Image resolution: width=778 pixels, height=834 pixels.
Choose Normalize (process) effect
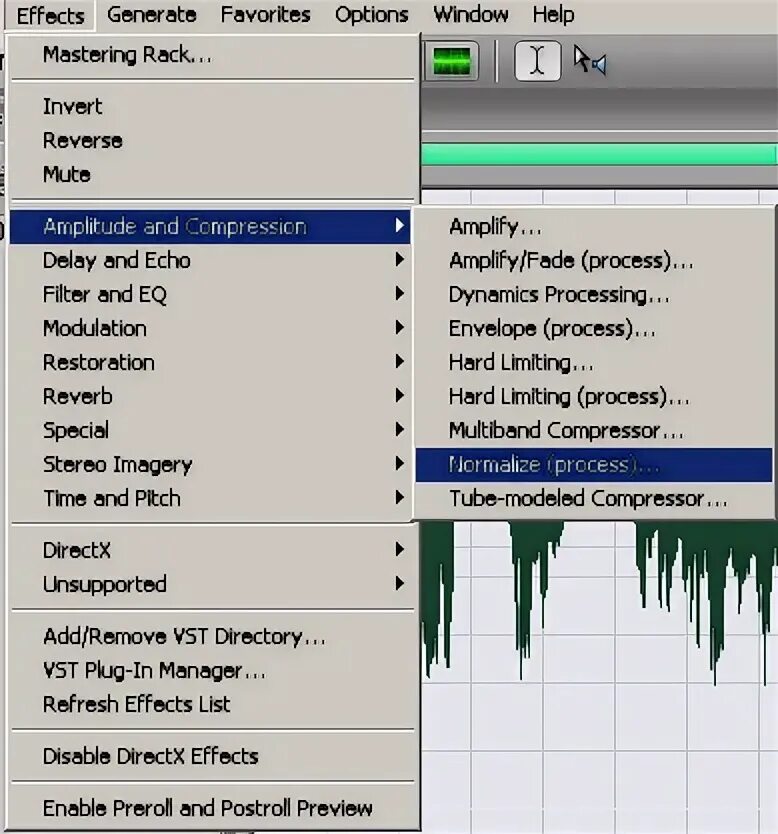[594, 465]
